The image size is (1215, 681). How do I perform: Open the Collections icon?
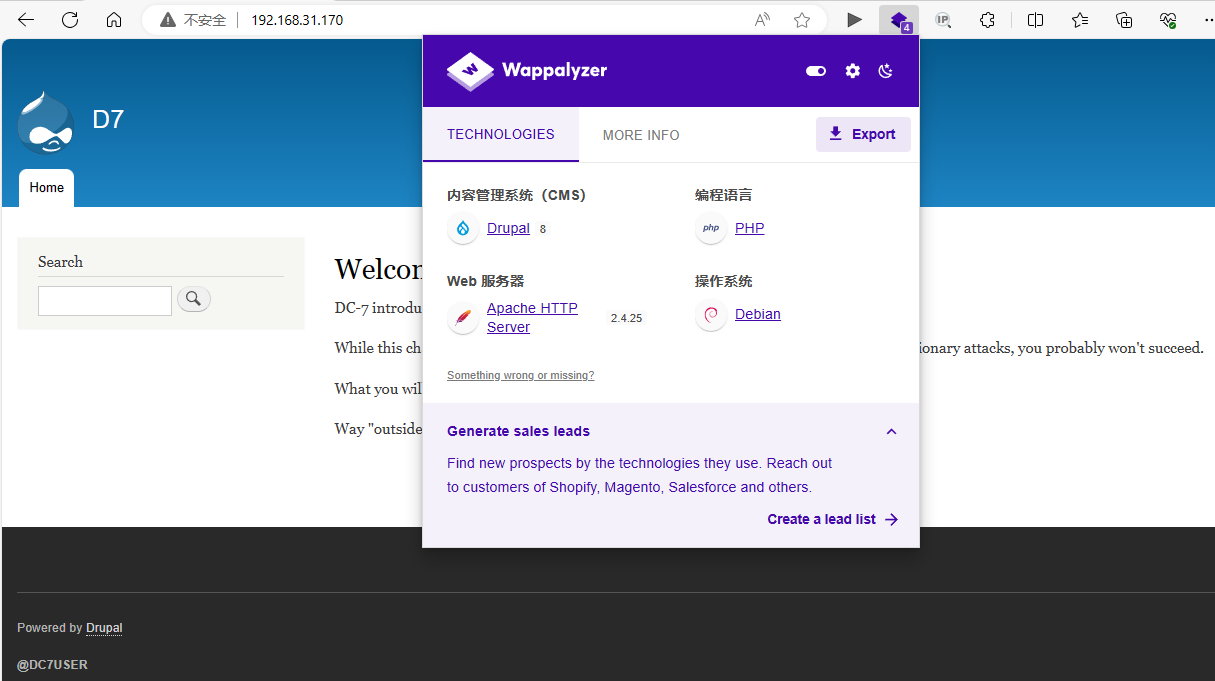pyautogui.click(x=1124, y=20)
